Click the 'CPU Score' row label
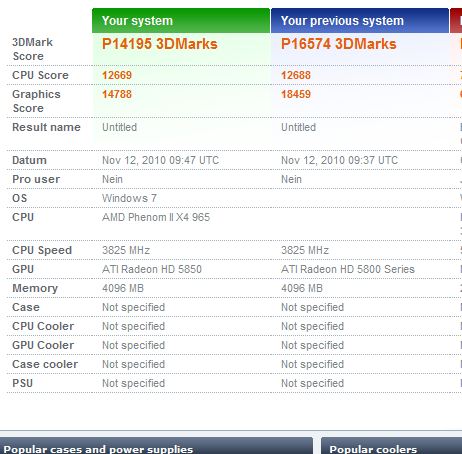The image size is (462, 454). (x=40, y=75)
